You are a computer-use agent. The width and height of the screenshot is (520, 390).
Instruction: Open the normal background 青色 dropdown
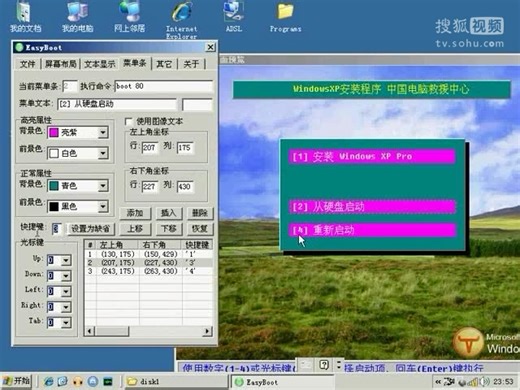click(103, 186)
